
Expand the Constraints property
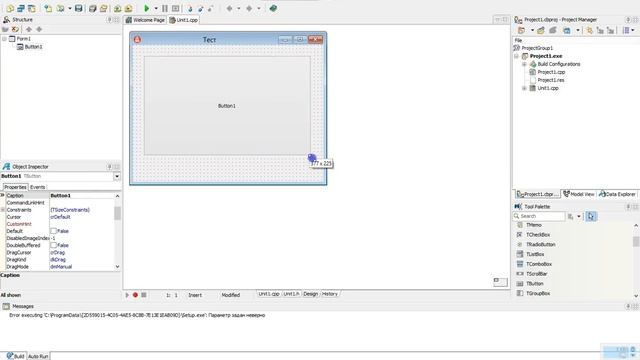pyautogui.click(x=2, y=210)
